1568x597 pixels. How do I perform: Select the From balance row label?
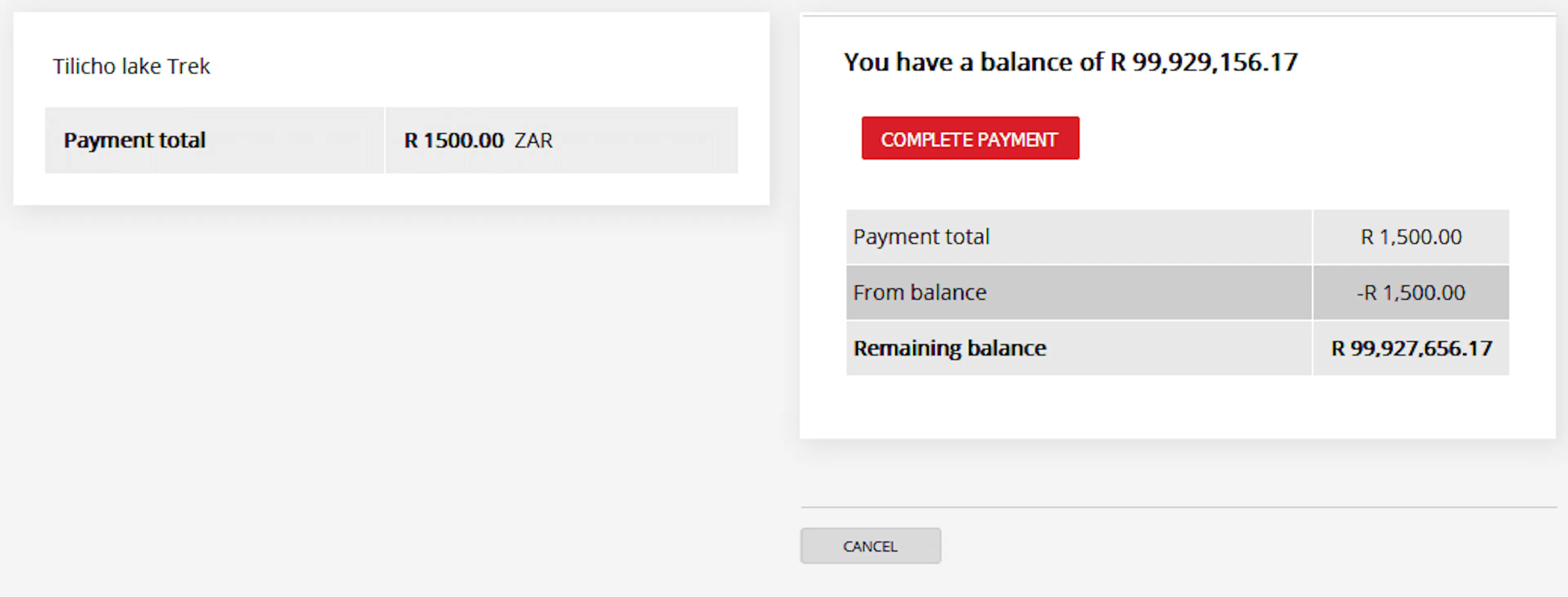click(x=920, y=293)
